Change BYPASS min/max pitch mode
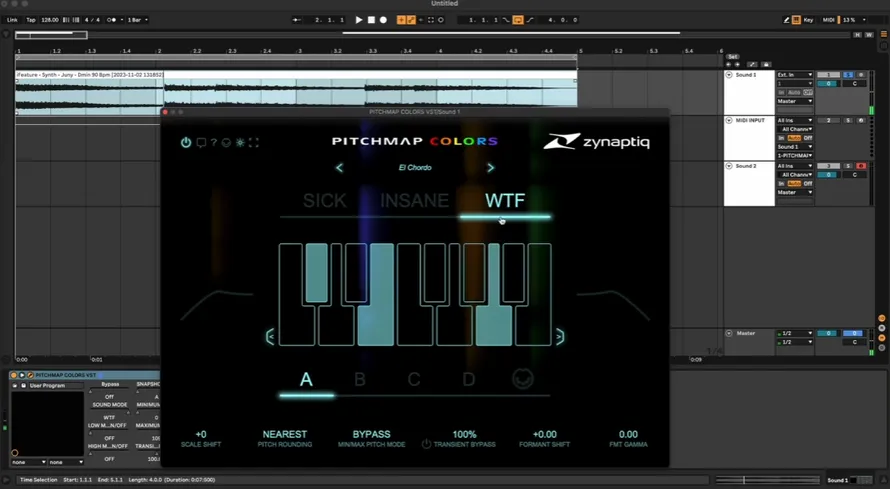 pos(371,435)
